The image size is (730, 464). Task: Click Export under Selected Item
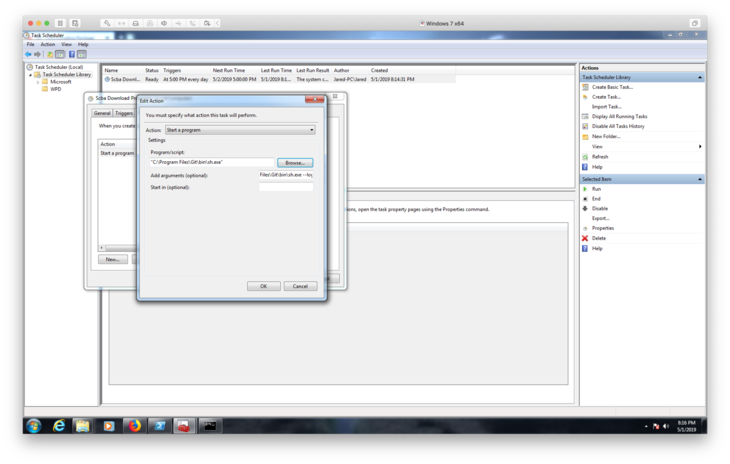coord(600,218)
